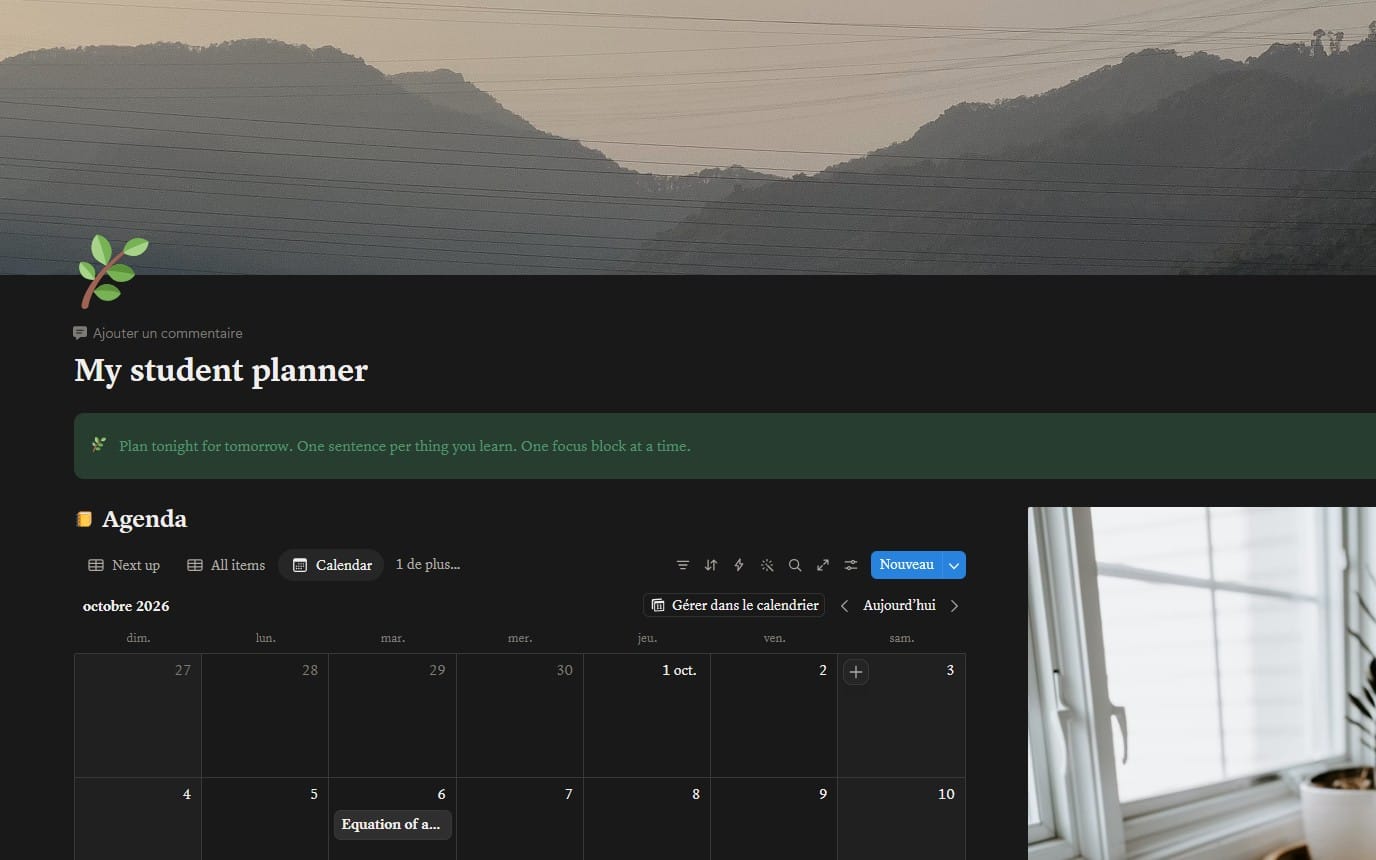This screenshot has height=860, width=1376.
Task: Click the 'dim.' weekday header
Action: click(138, 638)
